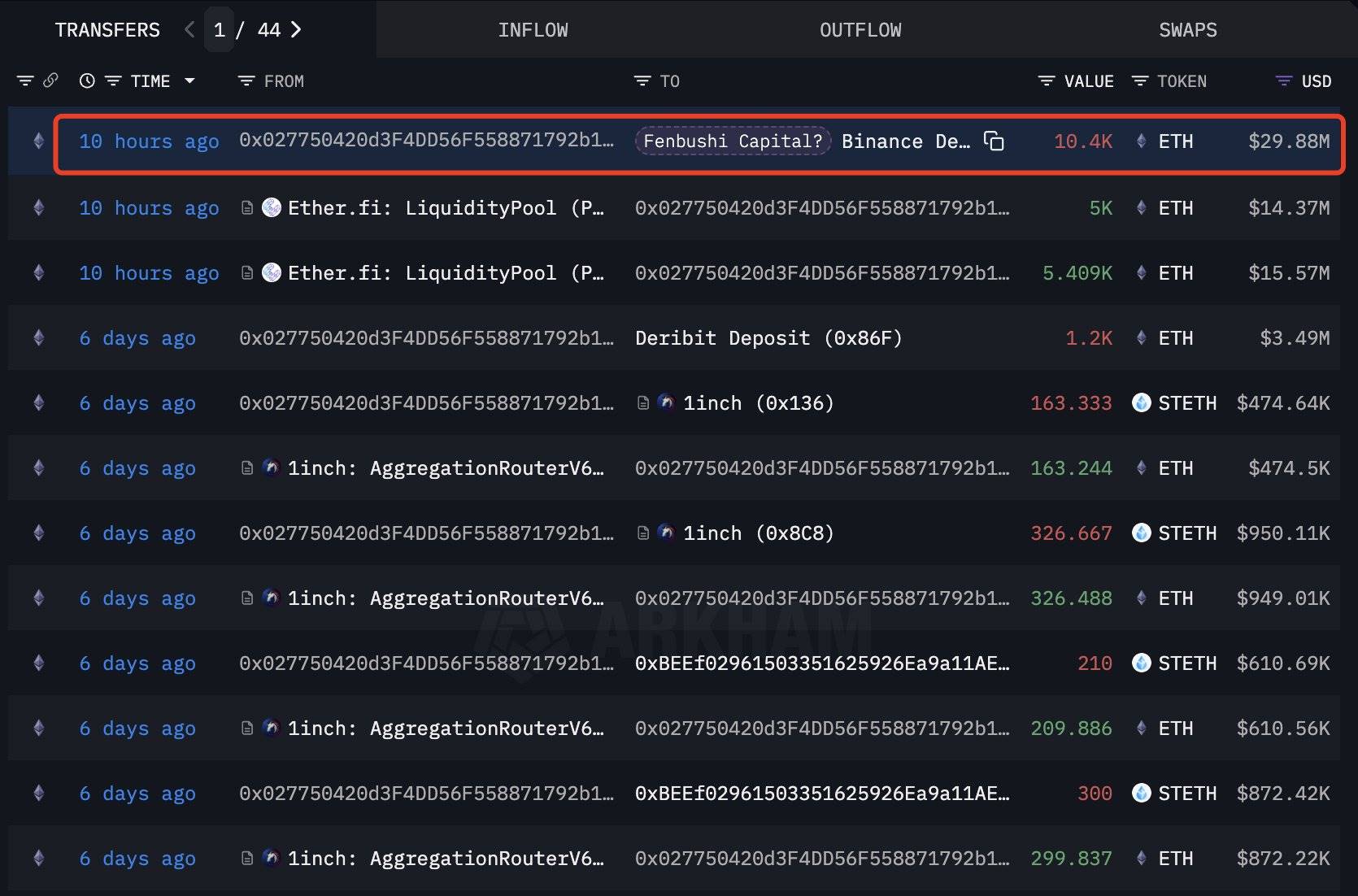Switch to the INFLOW tab
The image size is (1358, 896).
coord(533,30)
